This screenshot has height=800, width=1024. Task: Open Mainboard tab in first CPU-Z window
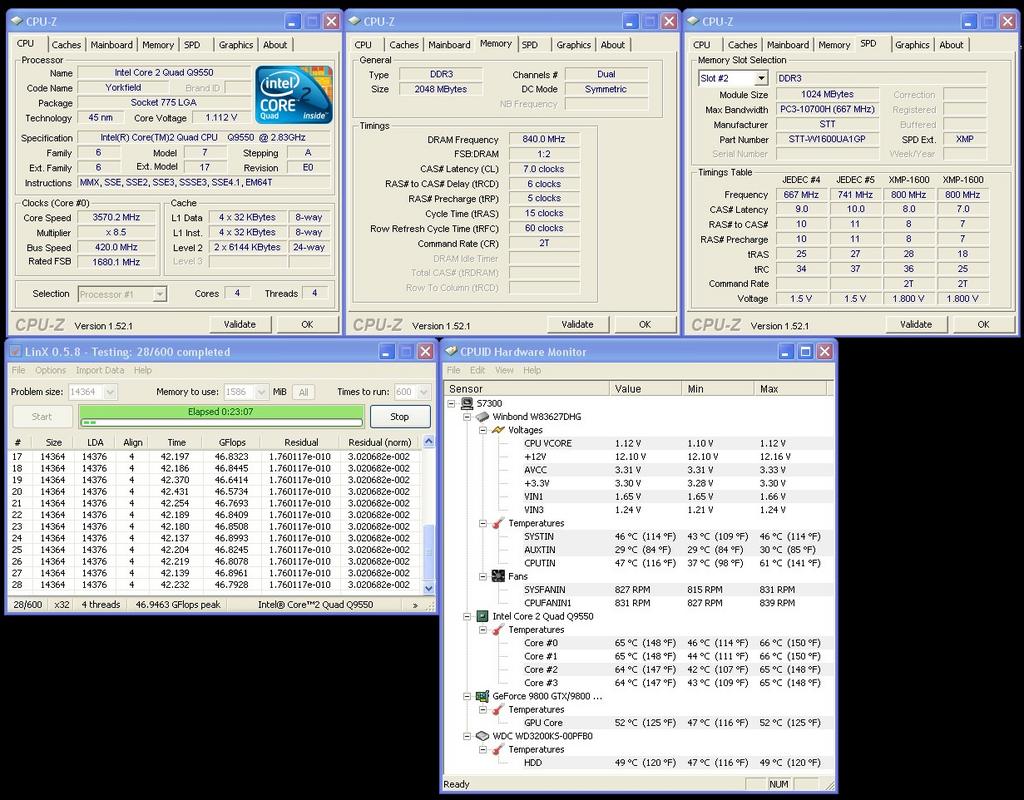point(112,45)
